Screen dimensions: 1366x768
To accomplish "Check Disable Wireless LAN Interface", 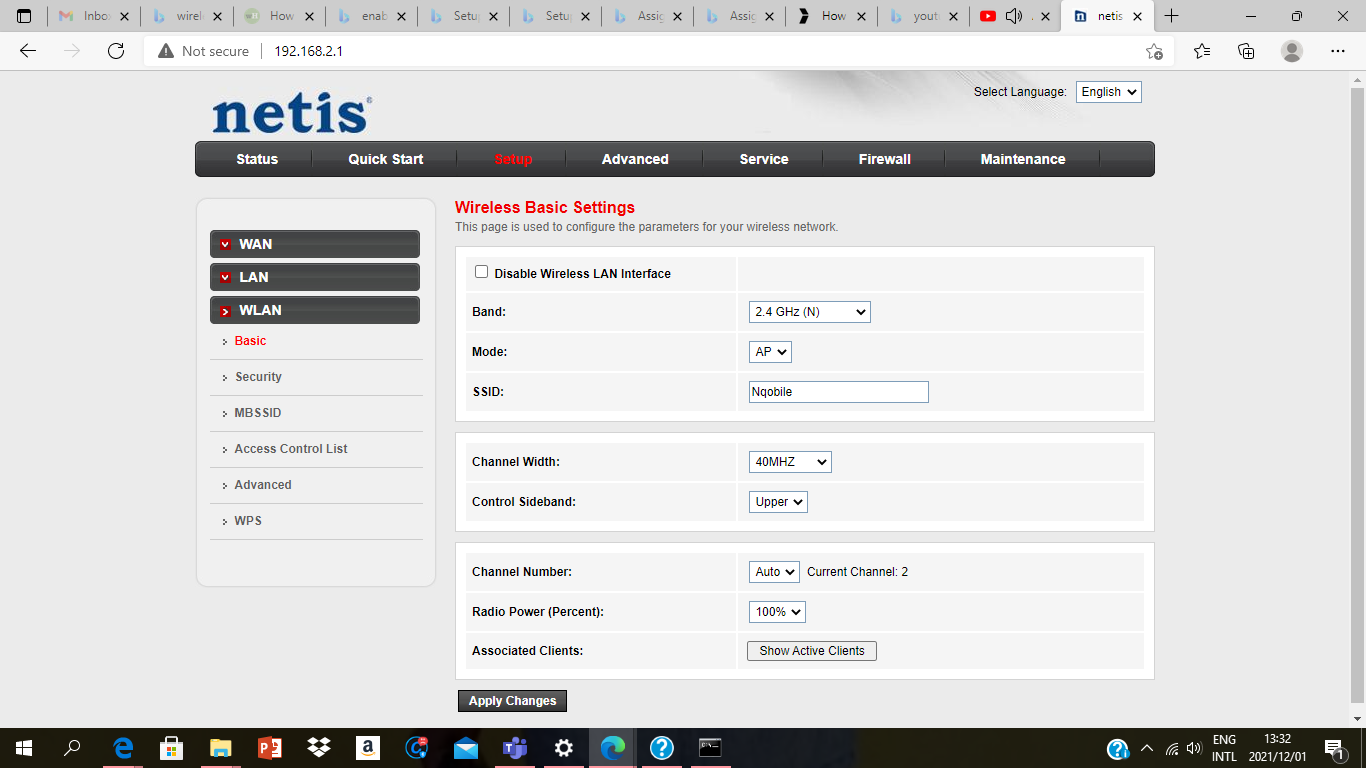I will pyautogui.click(x=481, y=272).
